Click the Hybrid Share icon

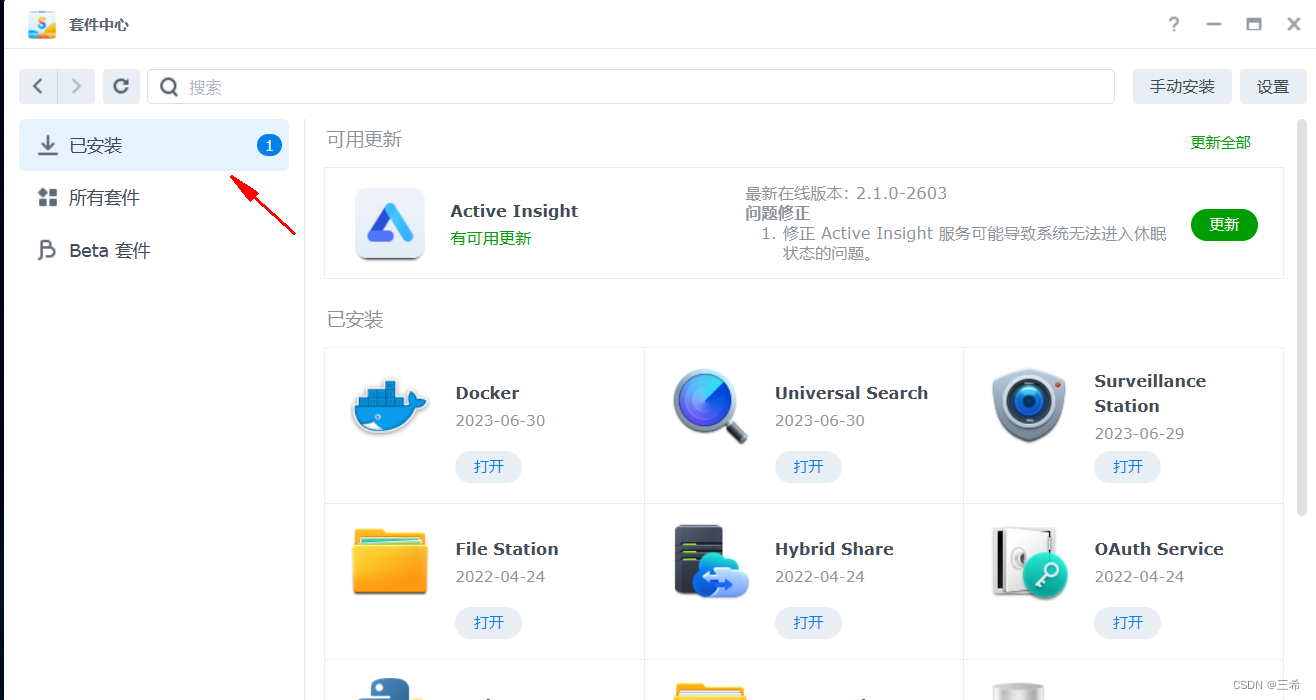[x=710, y=562]
